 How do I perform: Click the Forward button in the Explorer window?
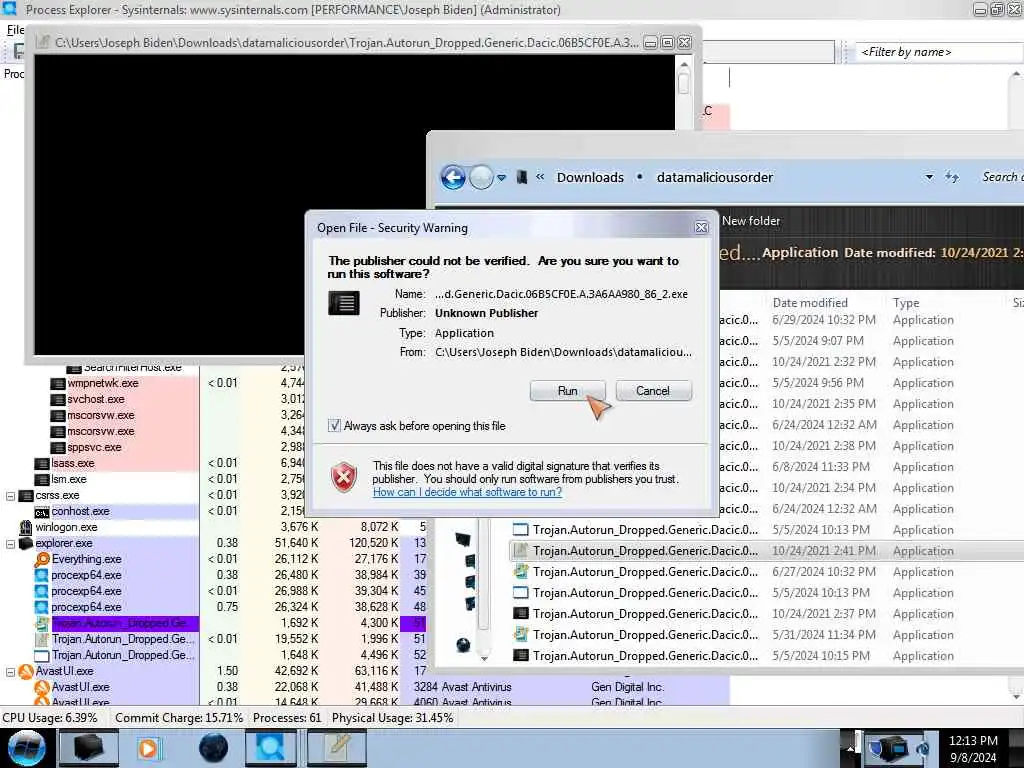click(481, 177)
